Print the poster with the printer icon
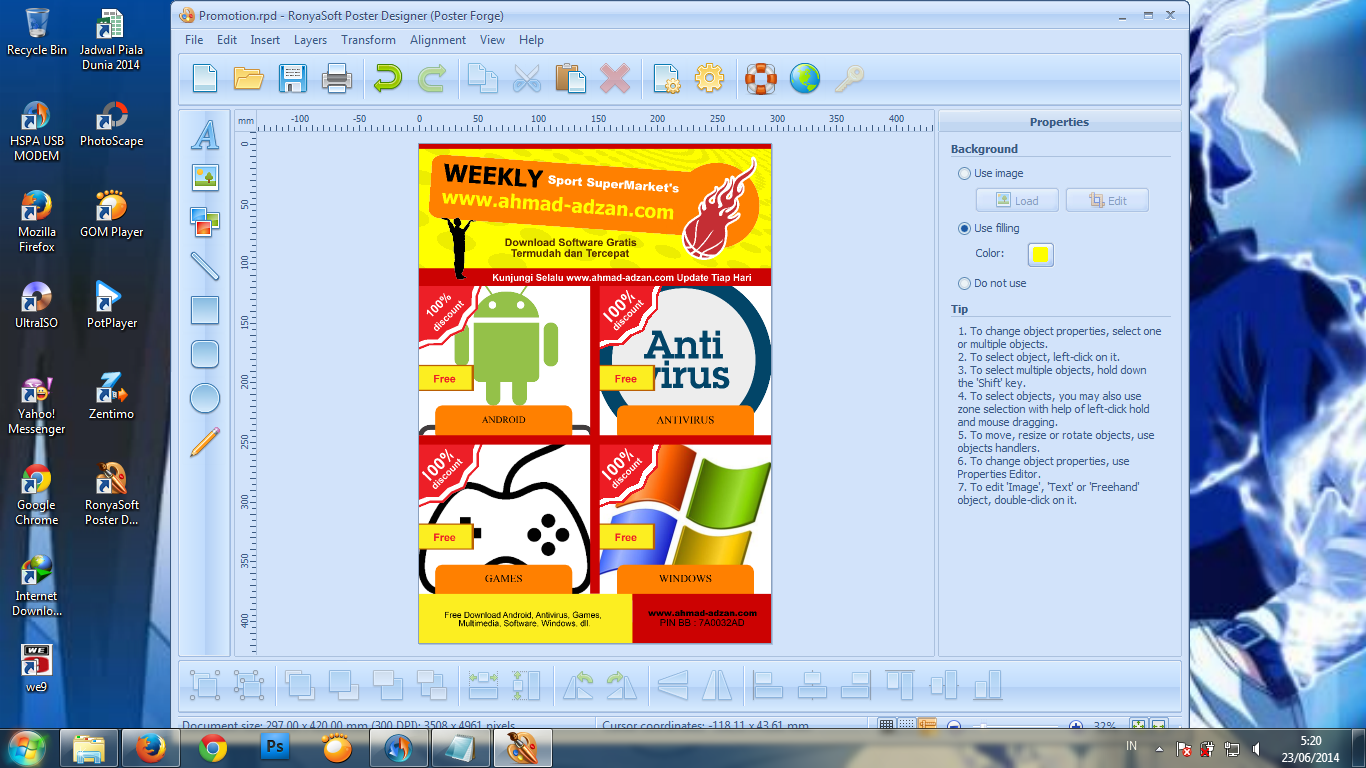 (x=336, y=78)
